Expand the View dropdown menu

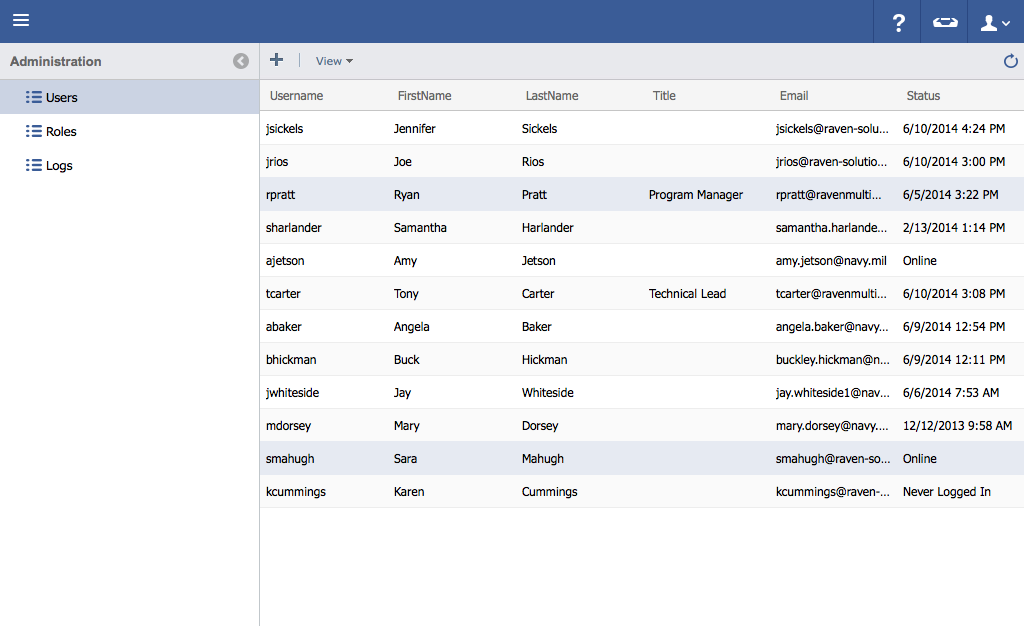[334, 61]
